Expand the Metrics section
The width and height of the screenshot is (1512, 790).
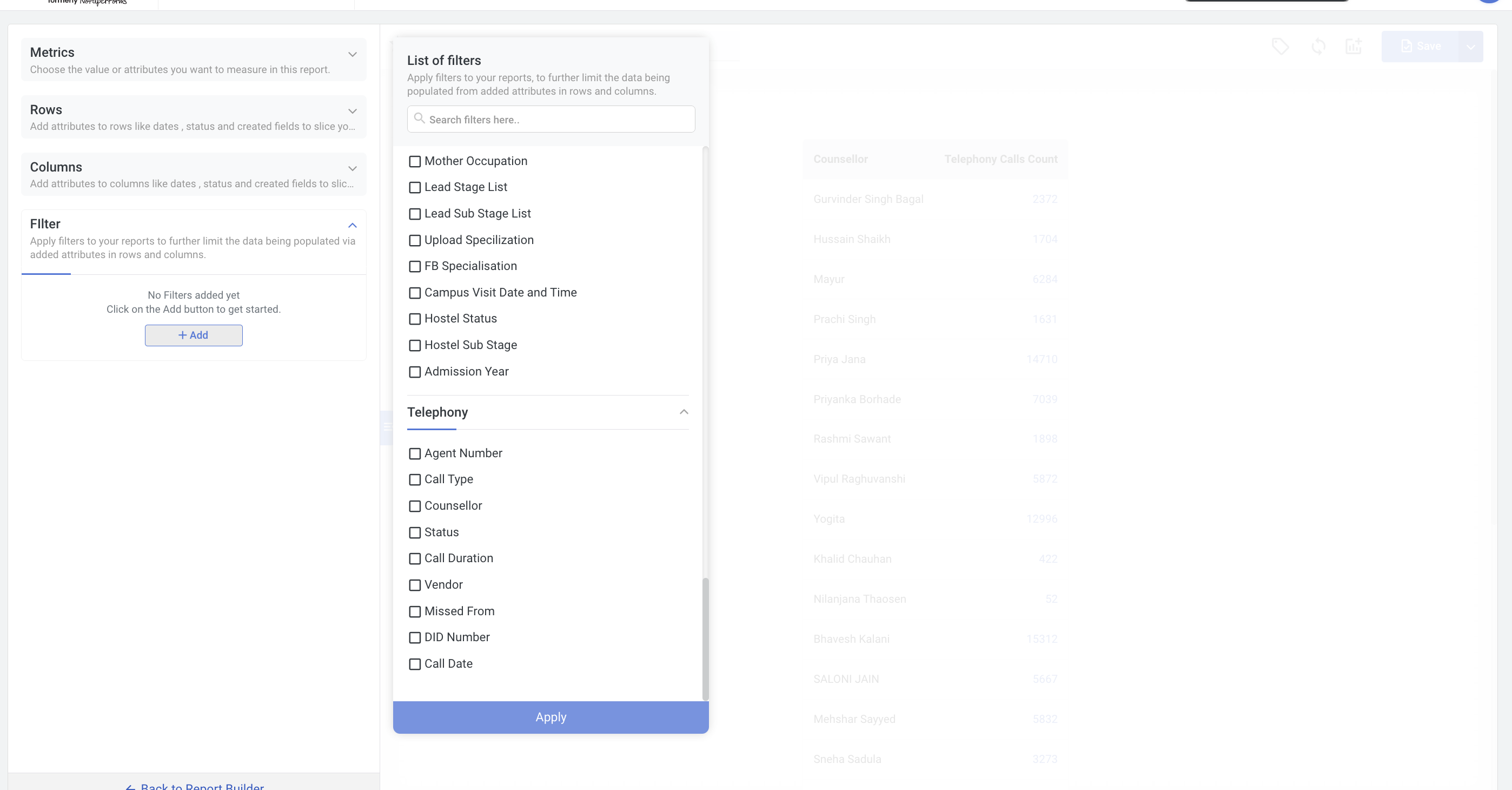pos(353,54)
